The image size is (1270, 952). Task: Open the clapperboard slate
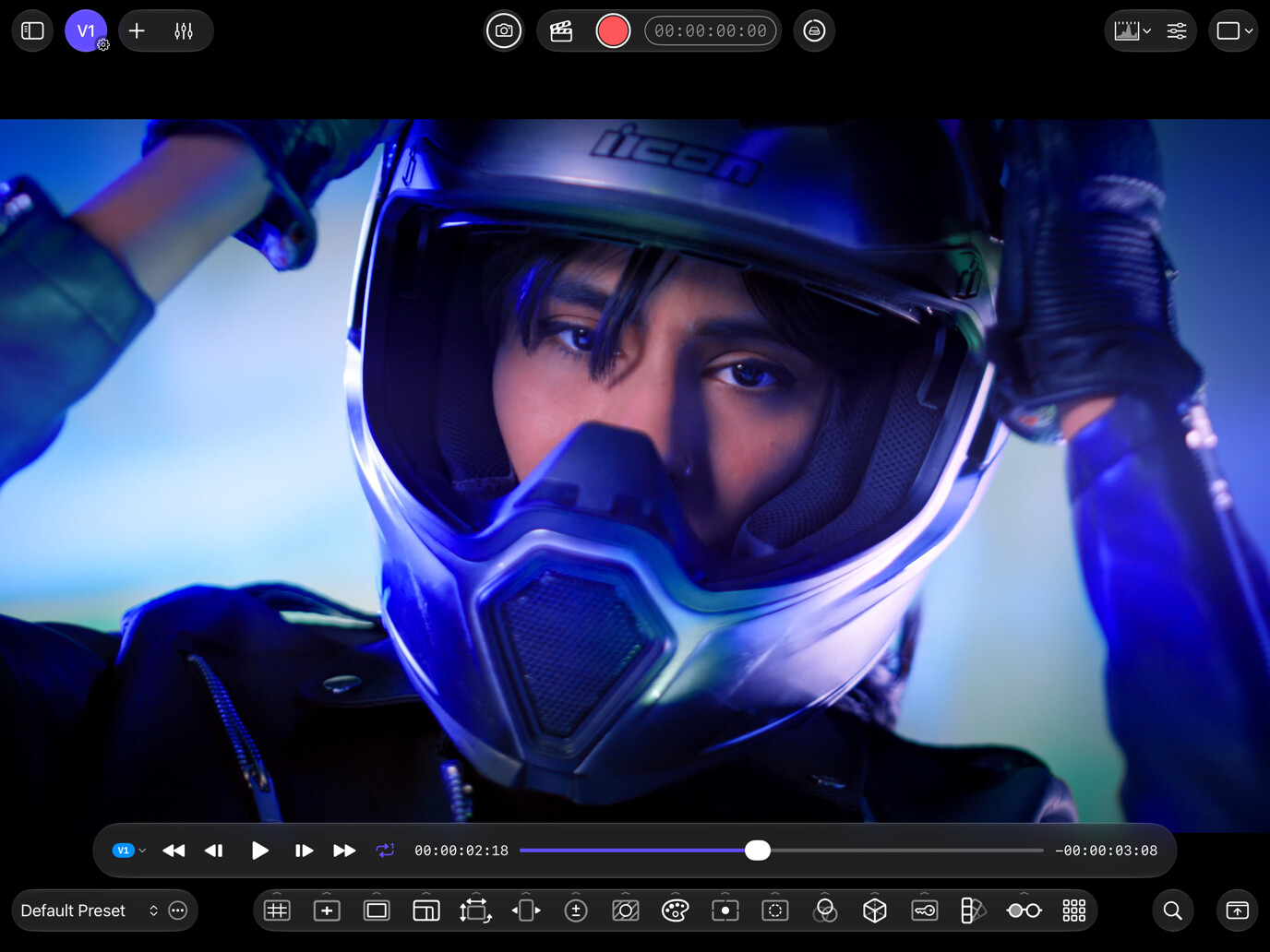pyautogui.click(x=561, y=30)
